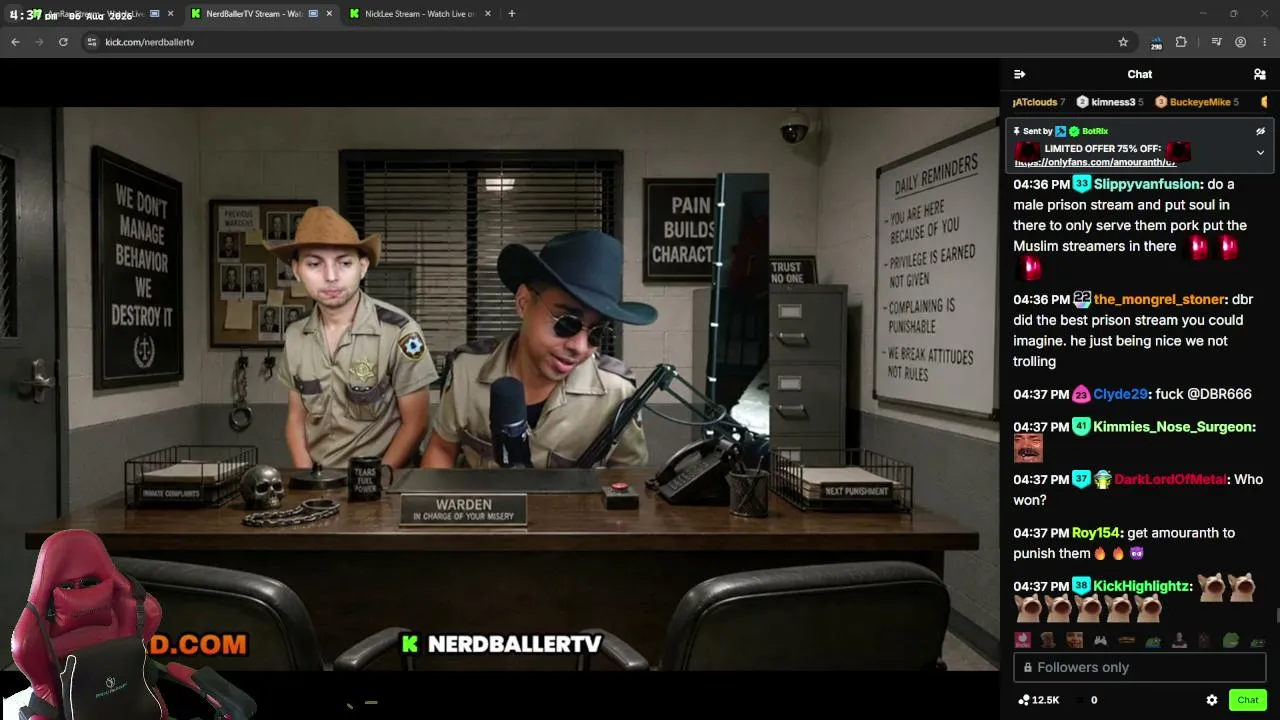1280x720 pixels.
Task: Open DarkLordOfMetal's chat profile
Action: tap(1170, 479)
